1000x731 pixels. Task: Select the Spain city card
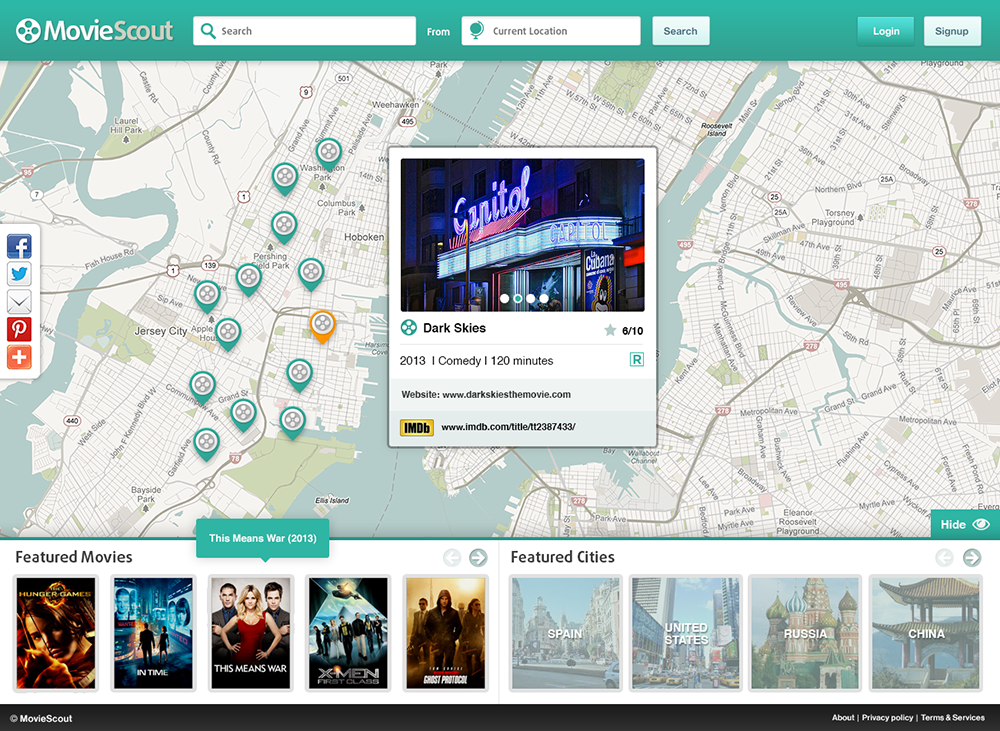[565, 633]
